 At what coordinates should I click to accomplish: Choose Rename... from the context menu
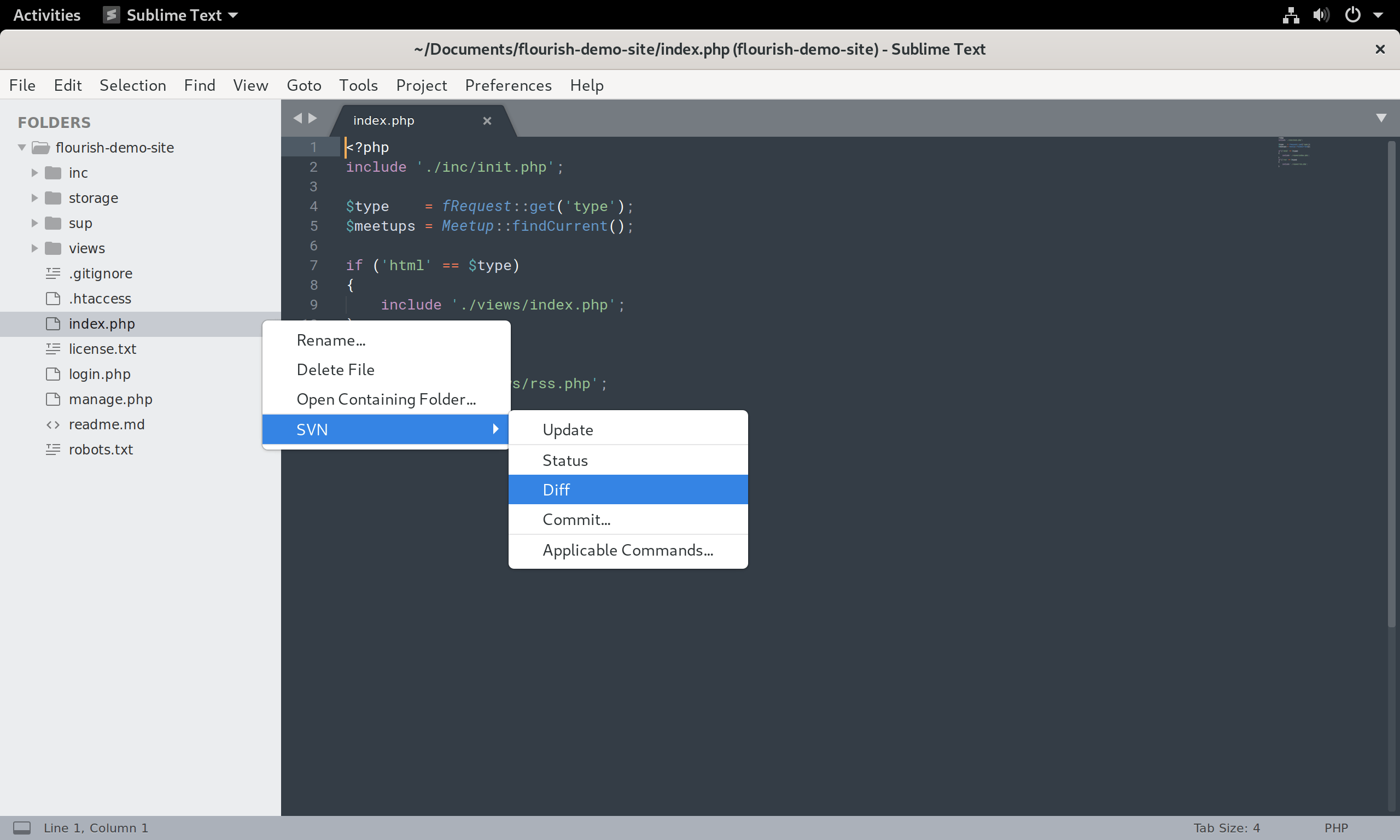(x=387, y=340)
